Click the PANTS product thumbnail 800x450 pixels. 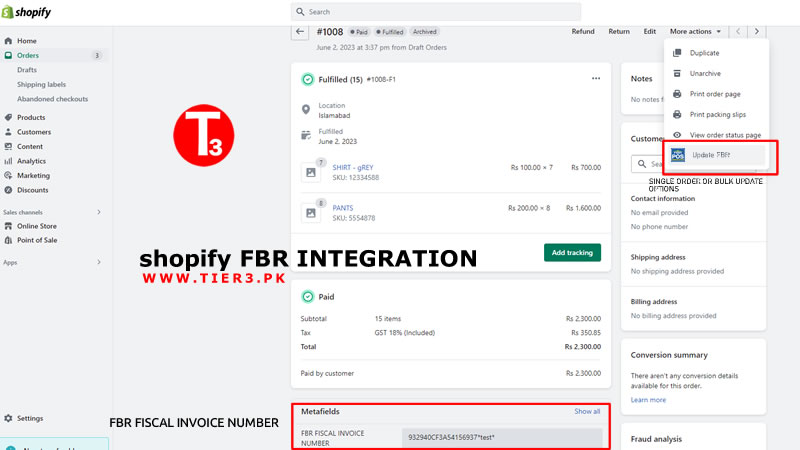(x=311, y=213)
